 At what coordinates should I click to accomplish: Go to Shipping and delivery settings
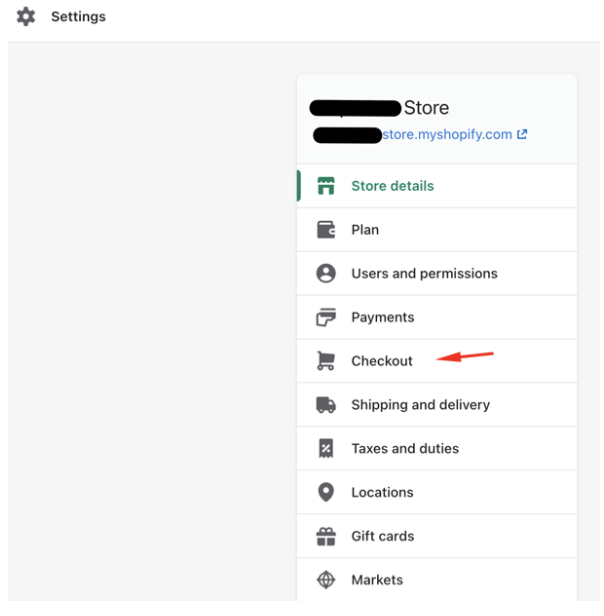(437, 405)
